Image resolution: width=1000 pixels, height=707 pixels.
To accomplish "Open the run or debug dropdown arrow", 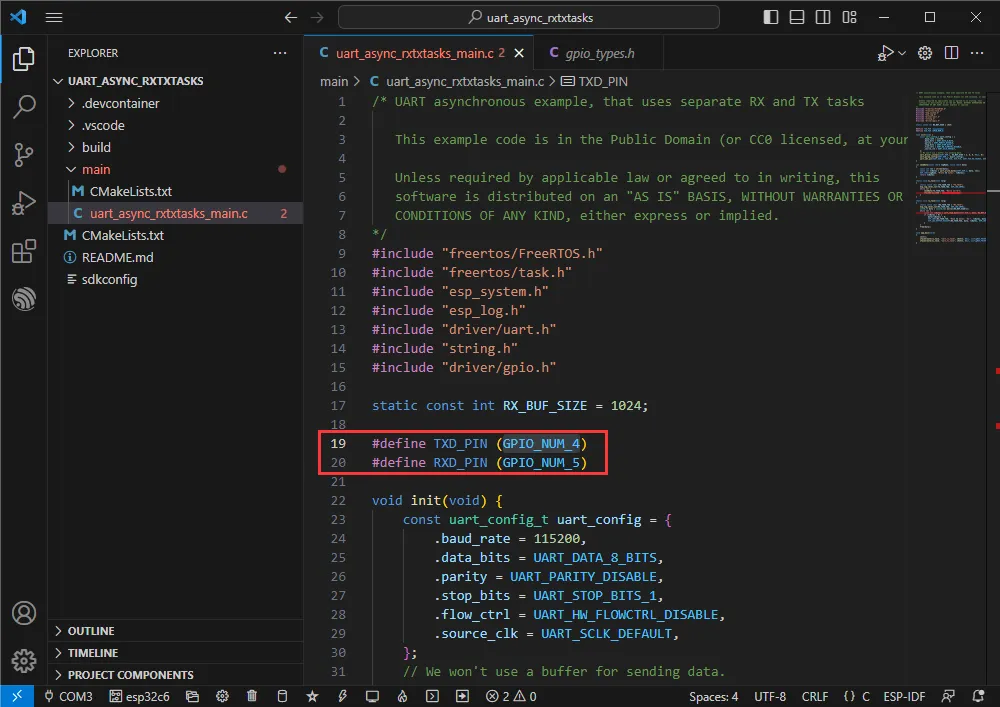I will [902, 53].
